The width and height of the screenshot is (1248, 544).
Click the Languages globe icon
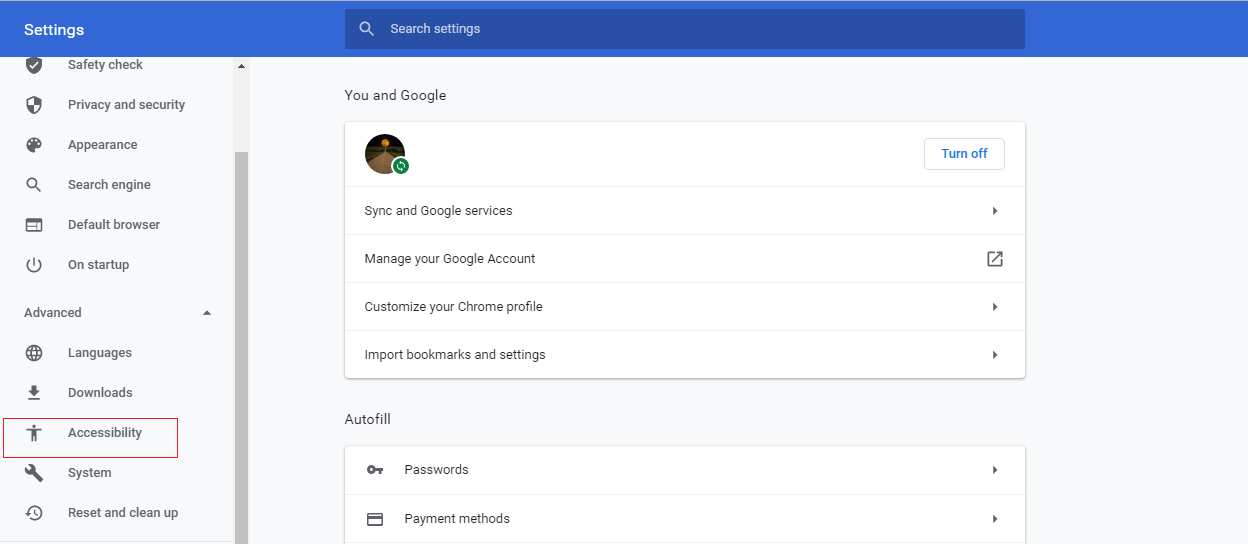[34, 353]
